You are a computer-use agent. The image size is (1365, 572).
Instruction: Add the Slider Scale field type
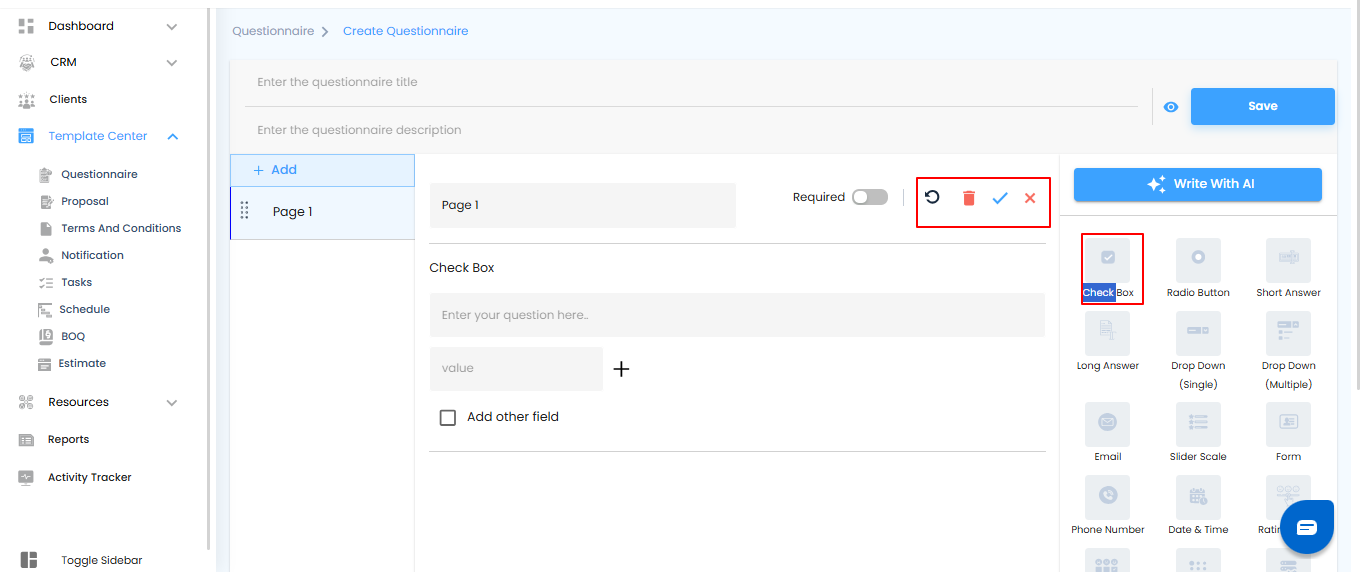coord(1198,424)
